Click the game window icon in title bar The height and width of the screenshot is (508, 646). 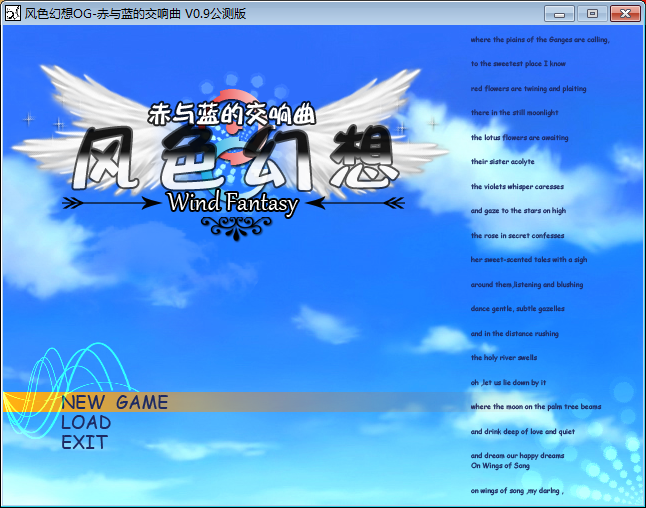(12, 13)
